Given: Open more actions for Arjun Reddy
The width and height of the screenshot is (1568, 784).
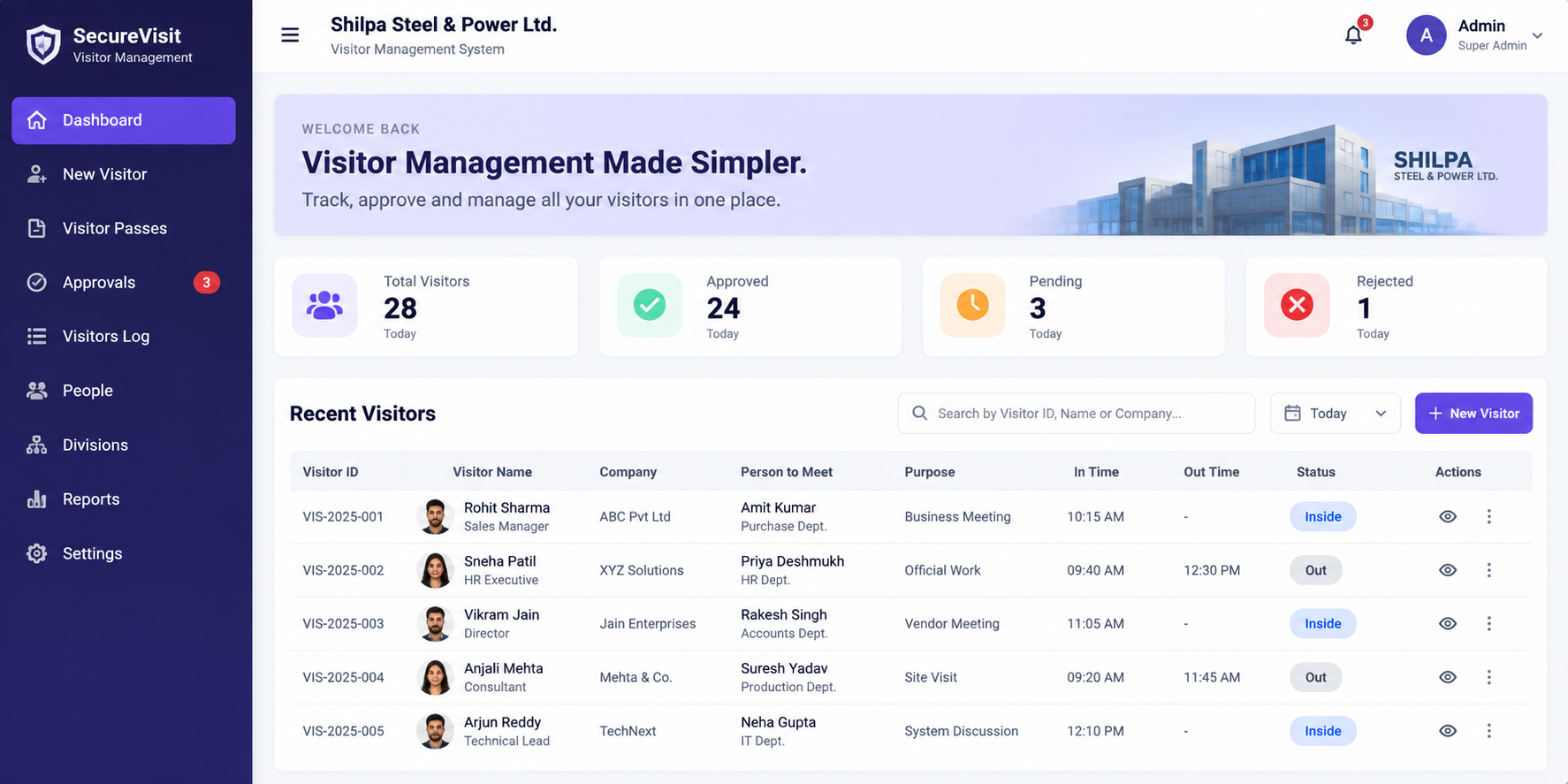Looking at the screenshot, I should (1488, 731).
